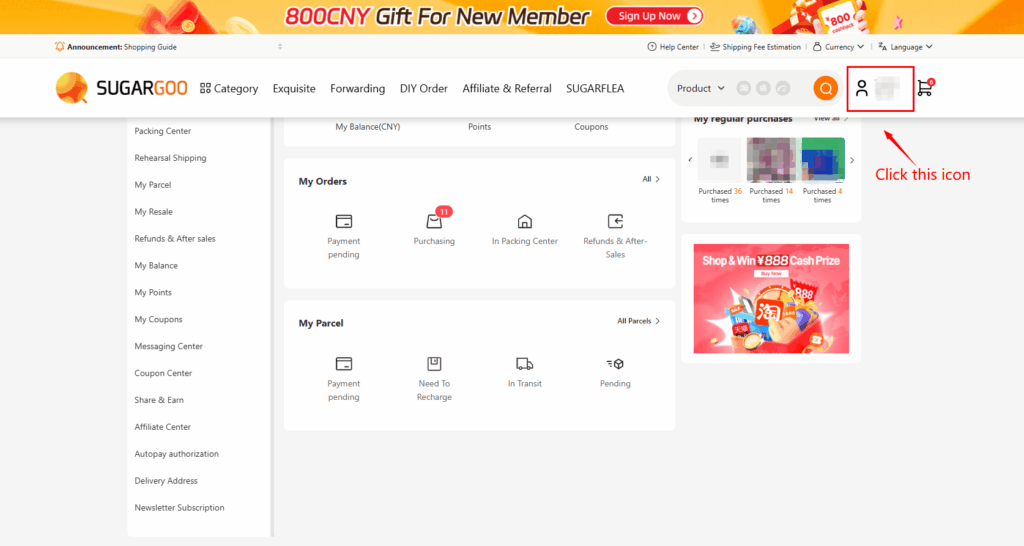Open the SUGARFLEA menu item
Image resolution: width=1024 pixels, height=546 pixels.
point(595,88)
